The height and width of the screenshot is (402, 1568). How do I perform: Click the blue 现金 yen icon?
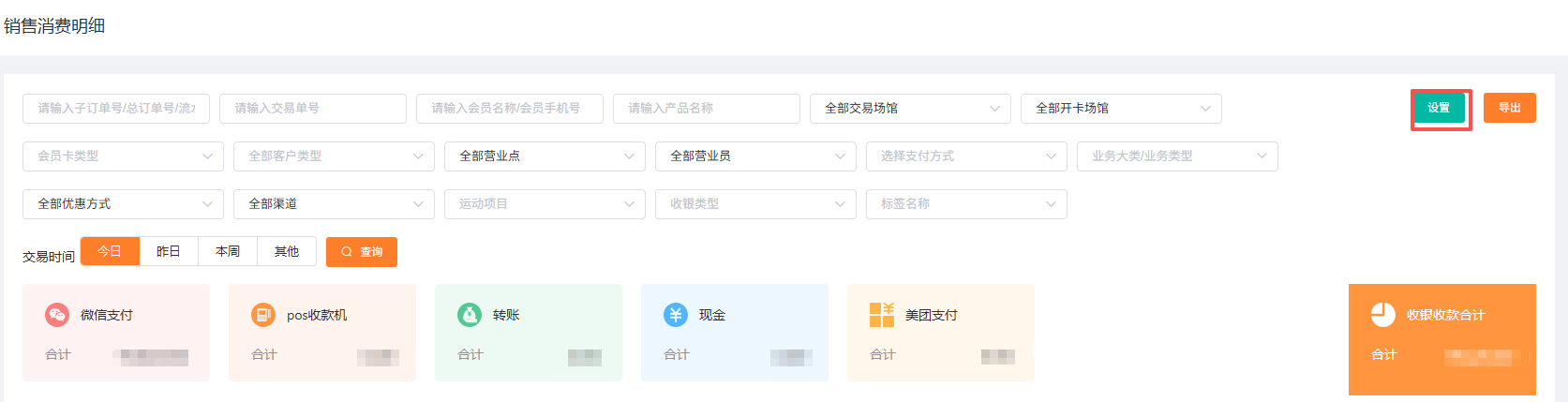pyautogui.click(x=676, y=315)
